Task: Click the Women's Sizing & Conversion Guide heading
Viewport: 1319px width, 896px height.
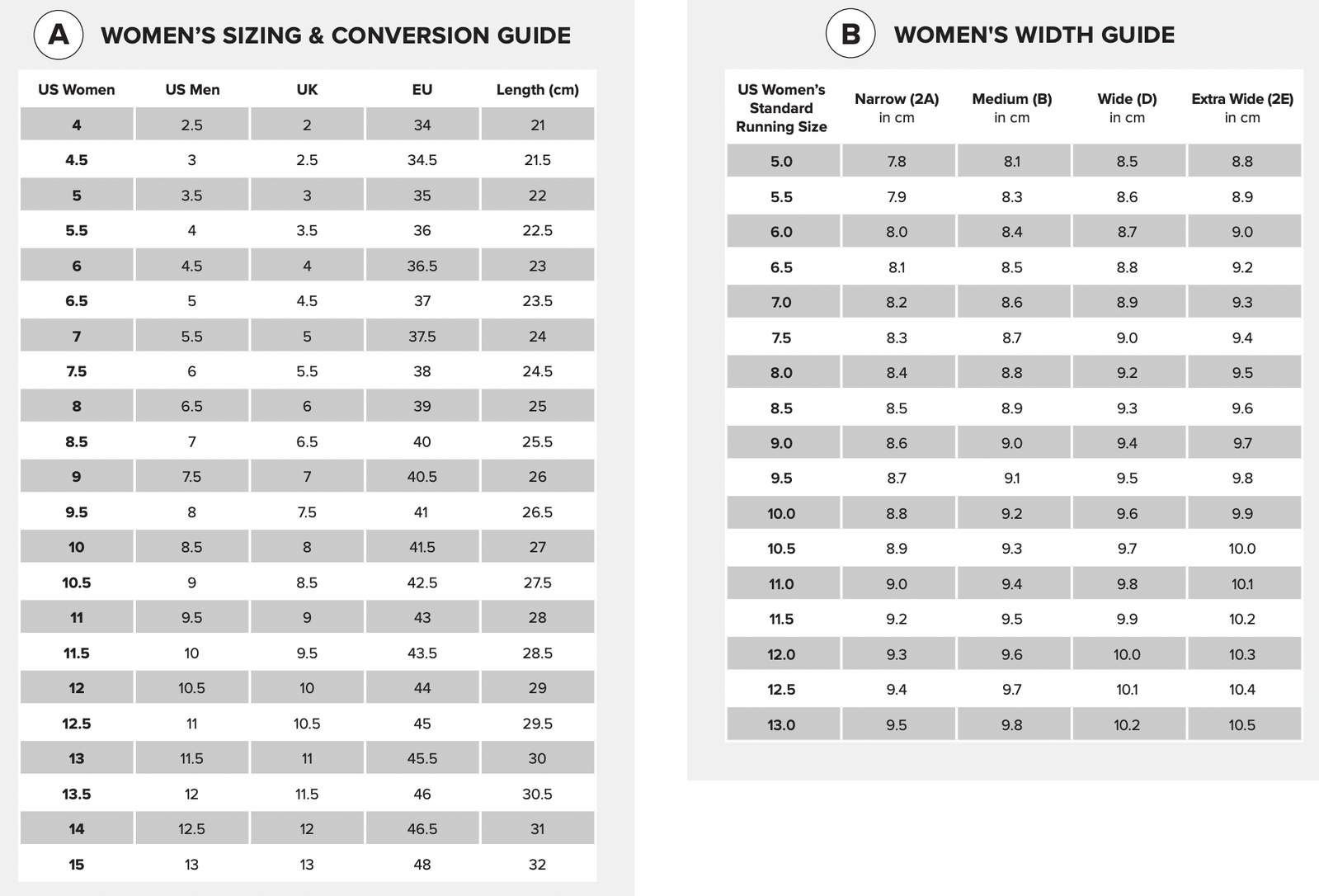Action: [335, 35]
